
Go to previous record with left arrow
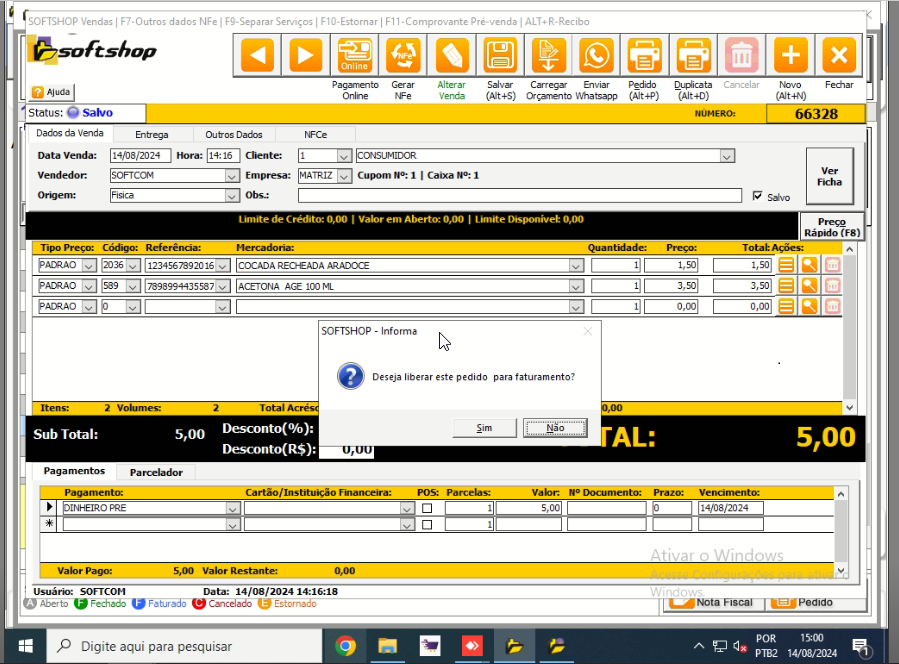pyautogui.click(x=257, y=55)
